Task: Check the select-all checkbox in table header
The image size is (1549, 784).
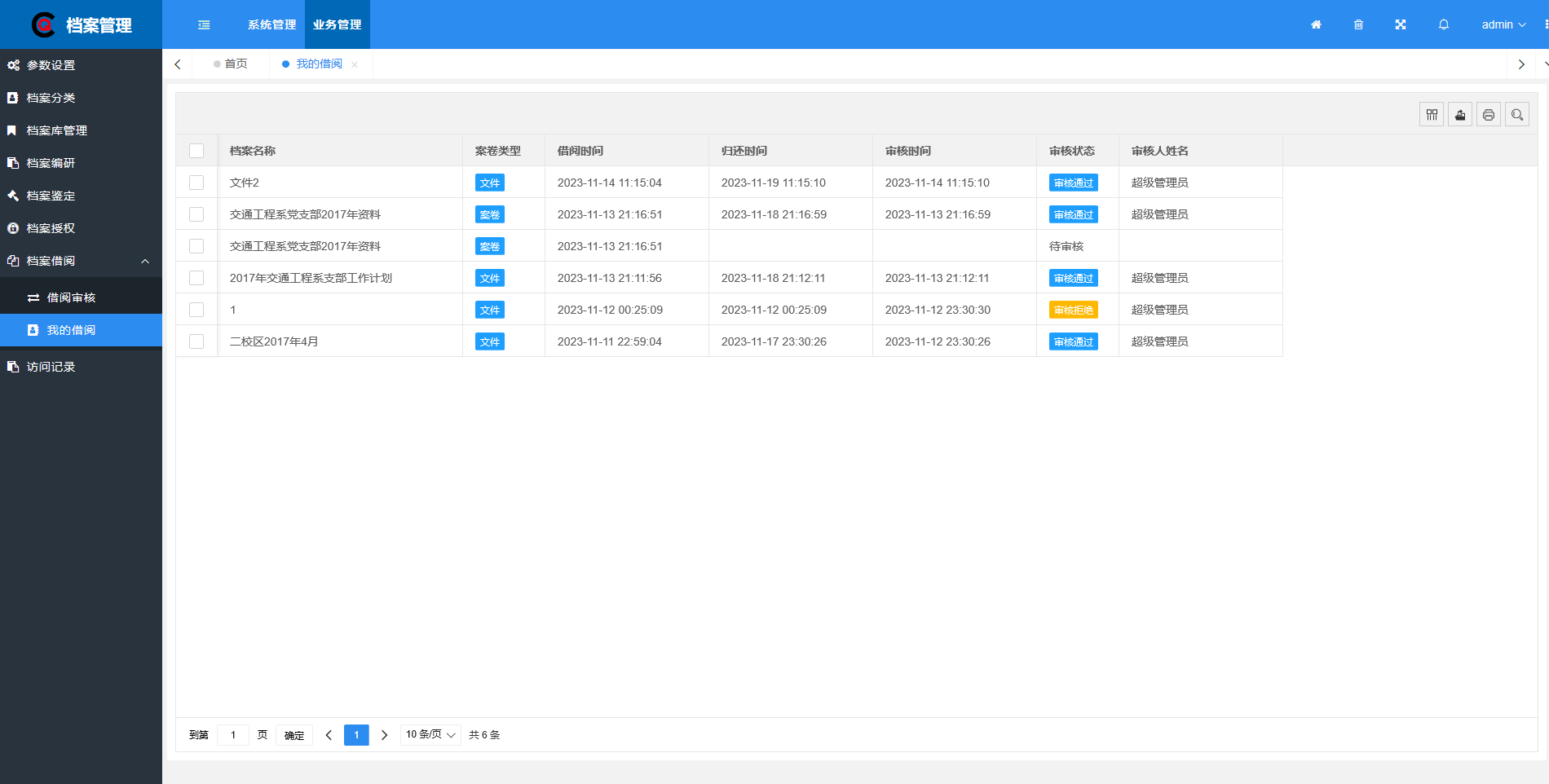Action: tap(196, 151)
